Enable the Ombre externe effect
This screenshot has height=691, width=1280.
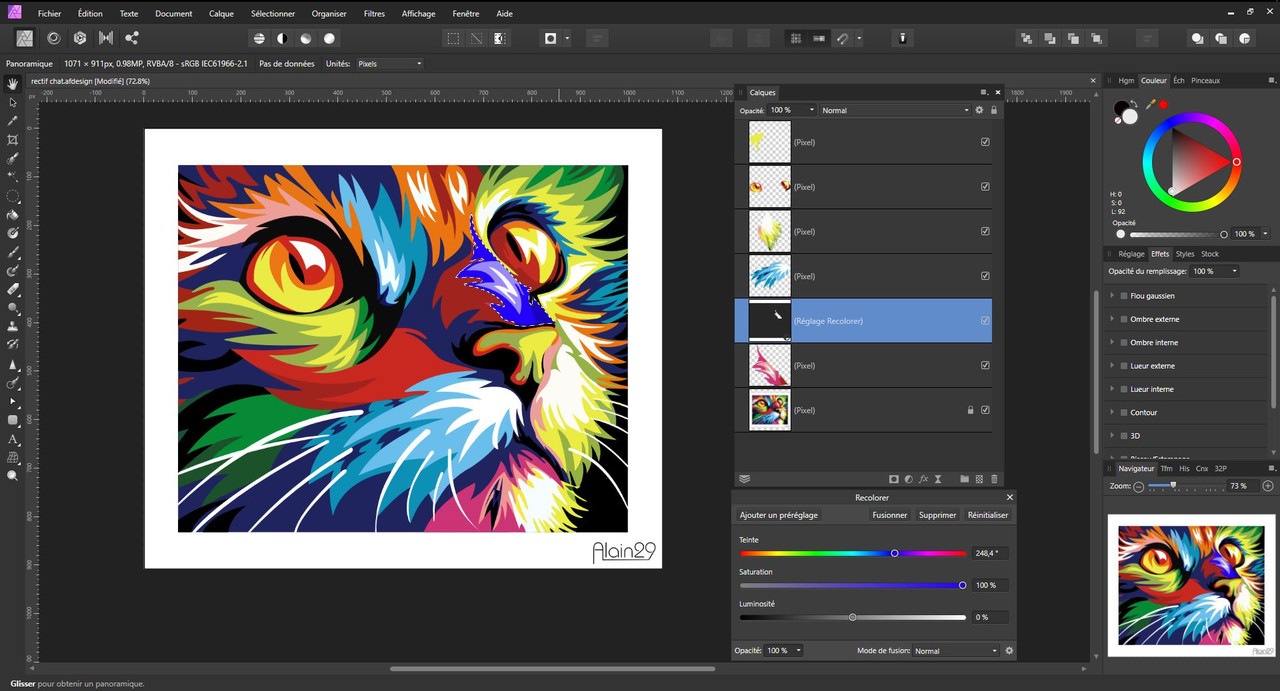[1124, 319]
